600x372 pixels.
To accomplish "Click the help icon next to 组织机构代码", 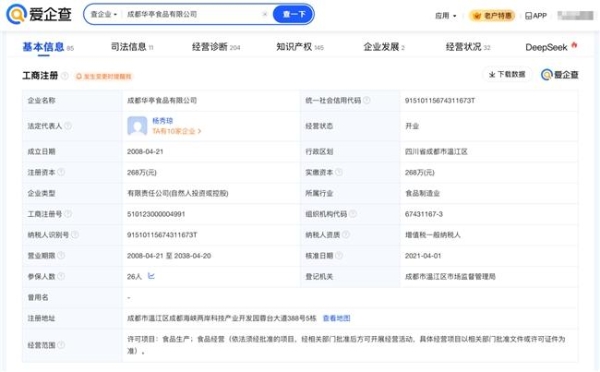I will (x=353, y=214).
